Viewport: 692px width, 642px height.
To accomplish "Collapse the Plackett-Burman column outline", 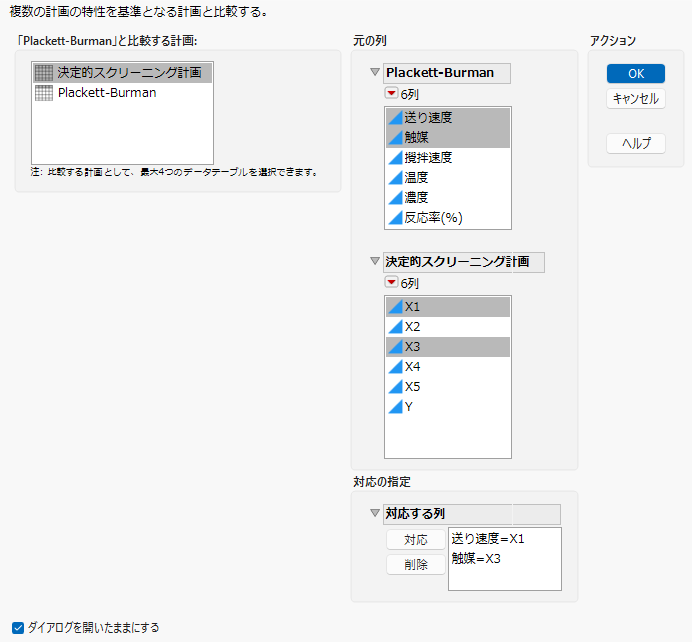I will (x=375, y=72).
